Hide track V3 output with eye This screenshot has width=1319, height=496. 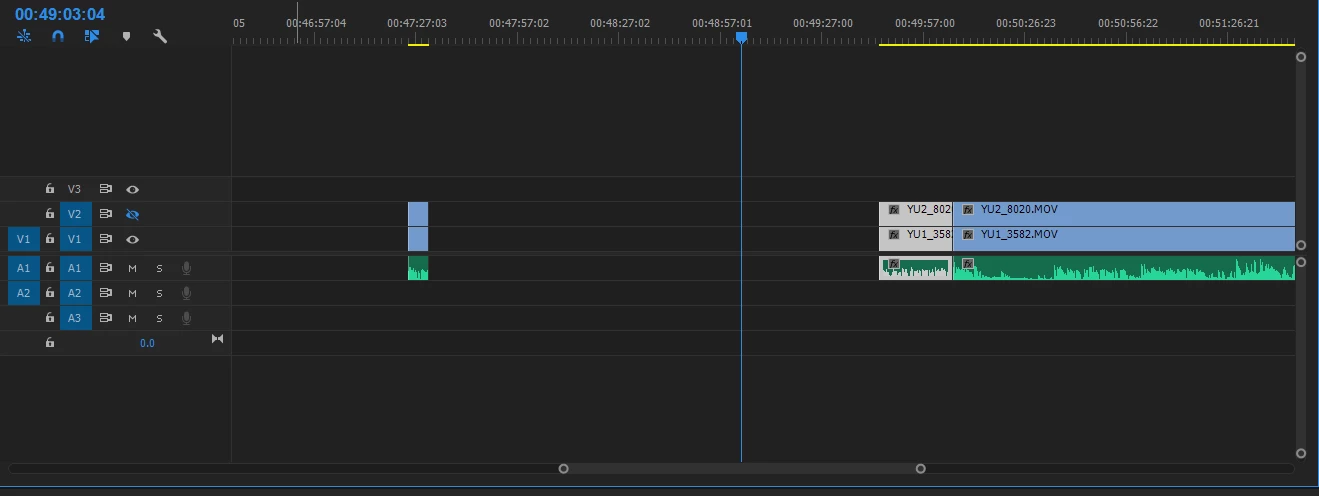[x=132, y=188]
